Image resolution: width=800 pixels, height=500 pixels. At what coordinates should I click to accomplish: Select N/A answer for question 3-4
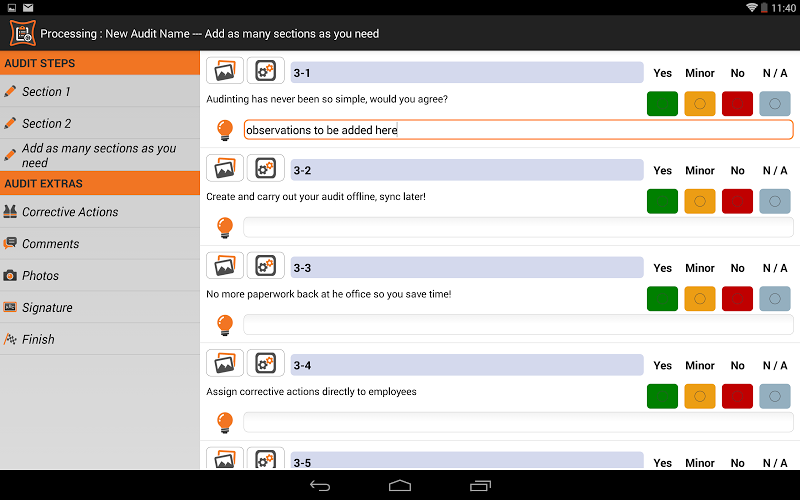point(774,396)
